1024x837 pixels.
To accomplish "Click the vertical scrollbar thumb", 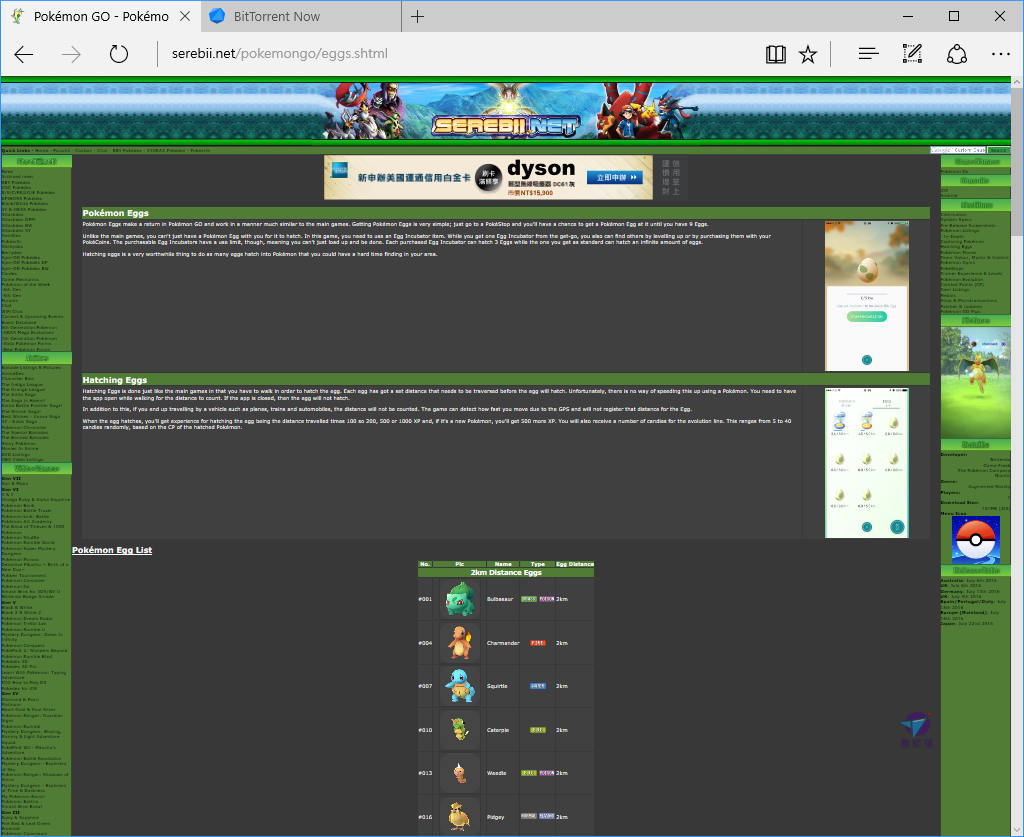I will point(1017,162).
